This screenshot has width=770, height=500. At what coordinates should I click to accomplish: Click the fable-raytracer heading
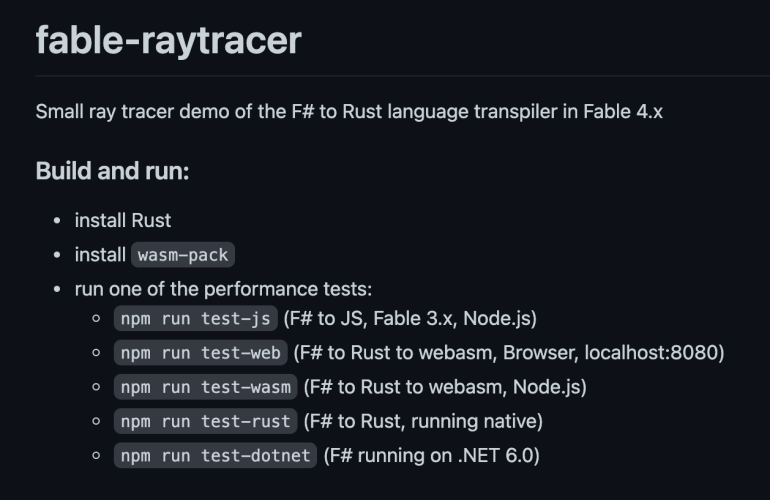point(168,40)
